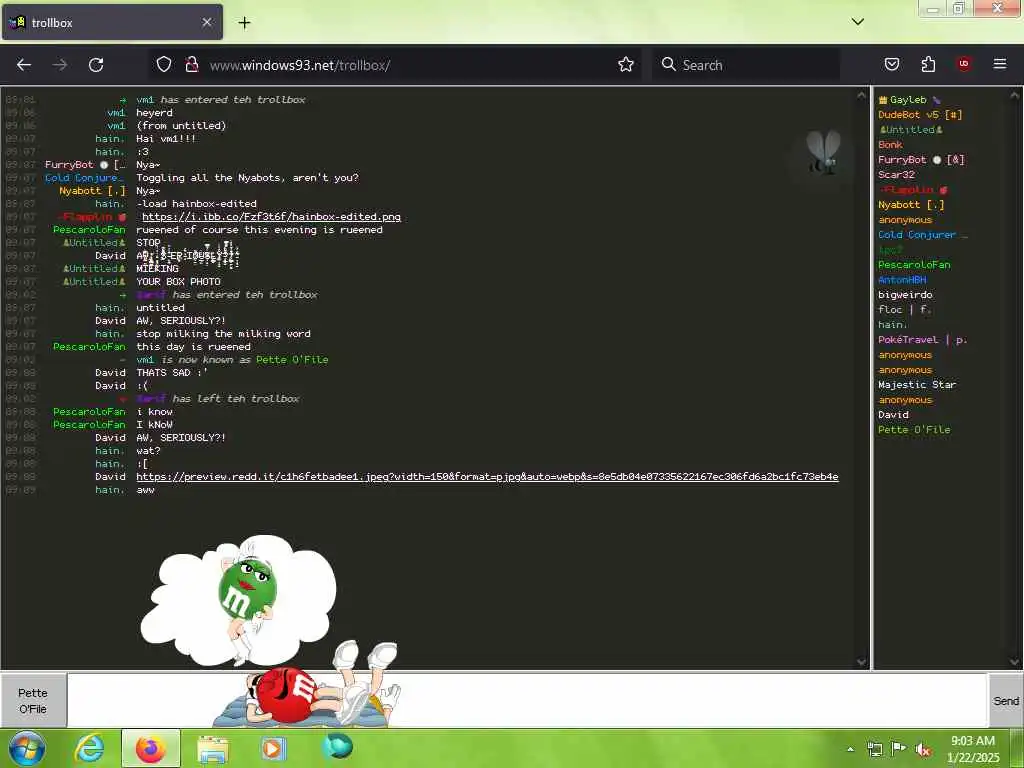Click the network tray icon

(x=875, y=750)
